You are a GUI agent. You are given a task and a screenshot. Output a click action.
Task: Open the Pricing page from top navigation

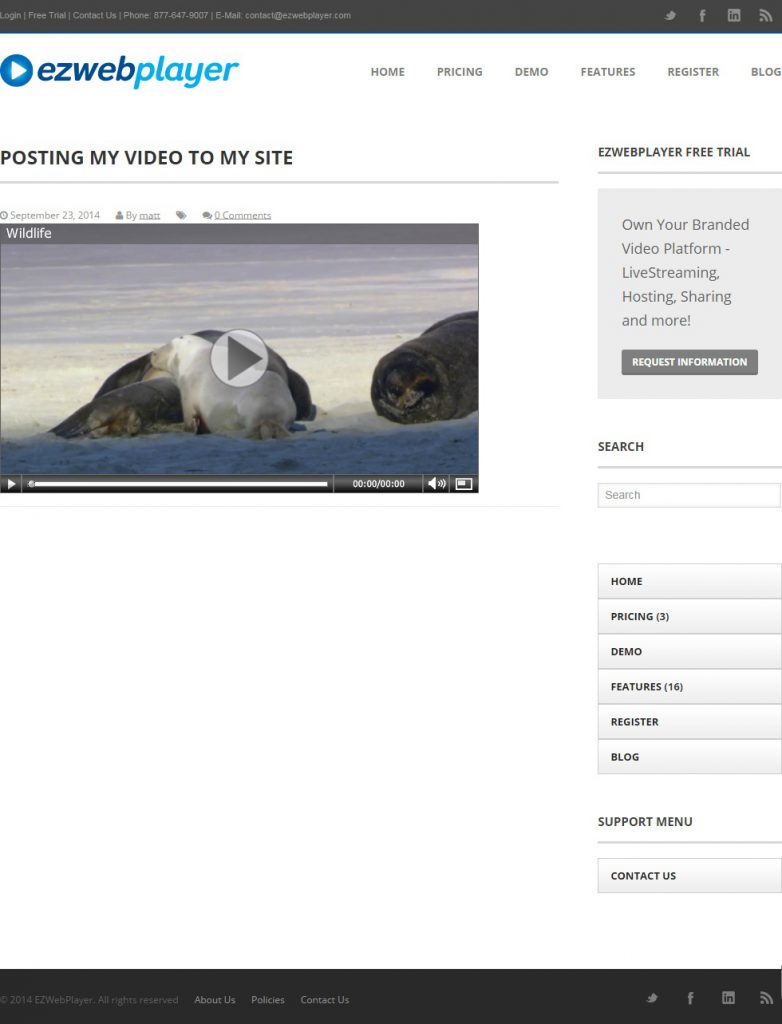(459, 72)
